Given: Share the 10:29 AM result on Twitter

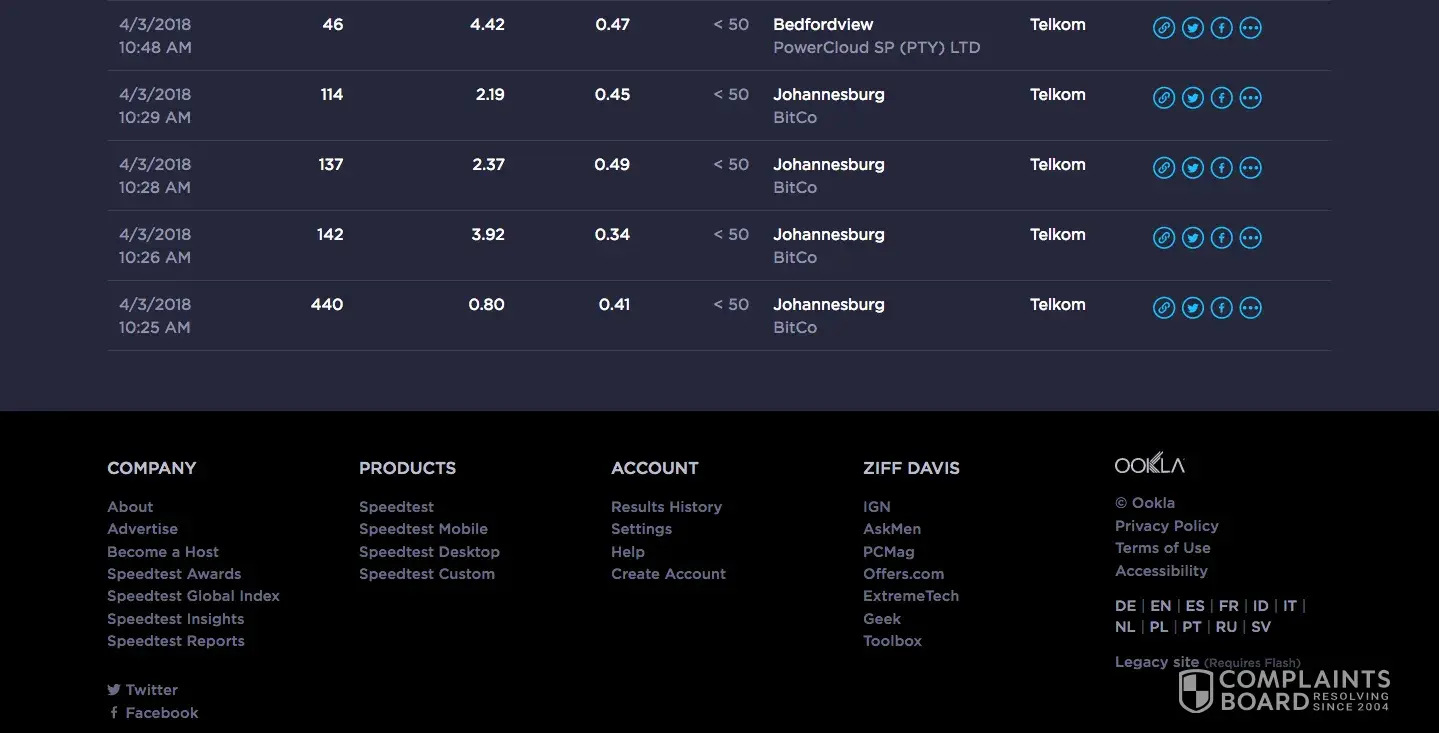Looking at the screenshot, I should 1192,98.
